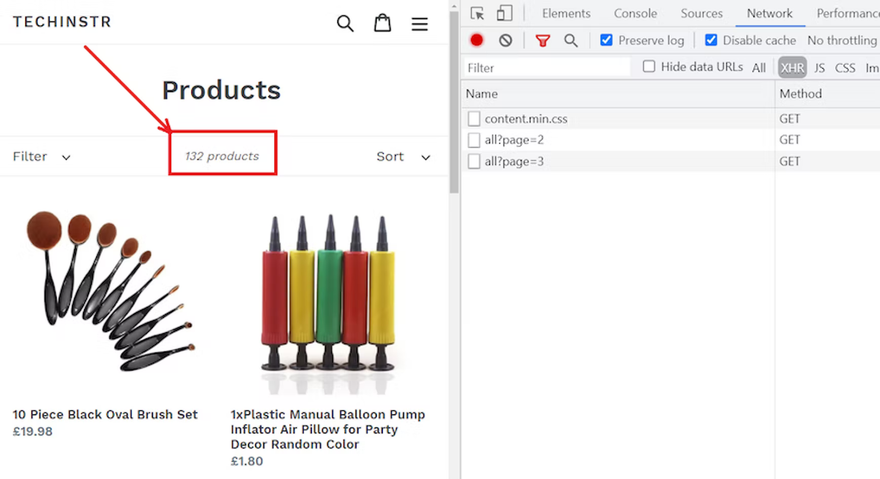Open the No throttling dropdown
The width and height of the screenshot is (880, 479).
click(842, 40)
